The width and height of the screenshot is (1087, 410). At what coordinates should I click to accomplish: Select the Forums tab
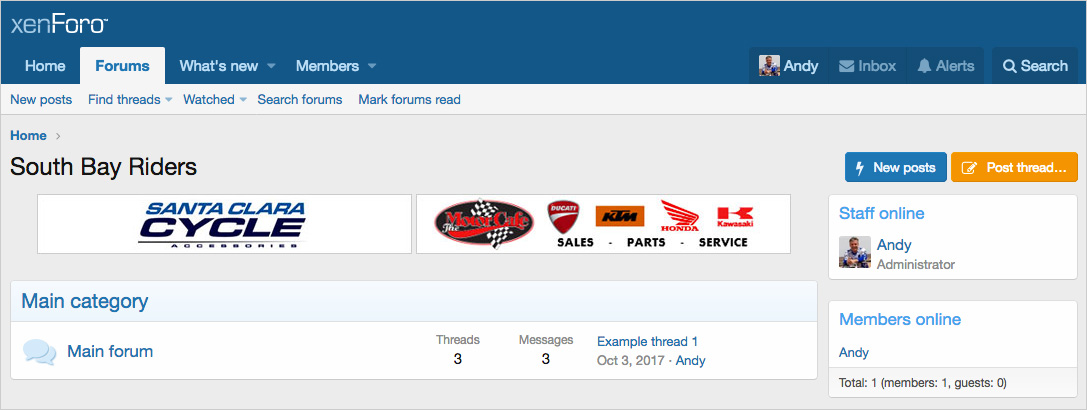123,66
